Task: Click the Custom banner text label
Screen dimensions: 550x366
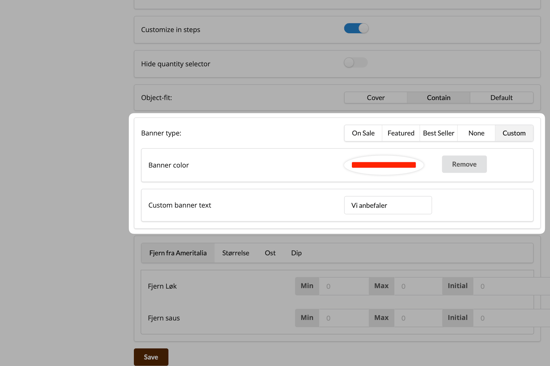Action: click(x=180, y=205)
